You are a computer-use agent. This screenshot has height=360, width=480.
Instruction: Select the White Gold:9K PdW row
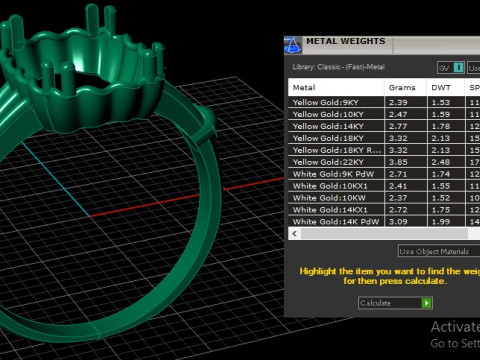(x=384, y=174)
